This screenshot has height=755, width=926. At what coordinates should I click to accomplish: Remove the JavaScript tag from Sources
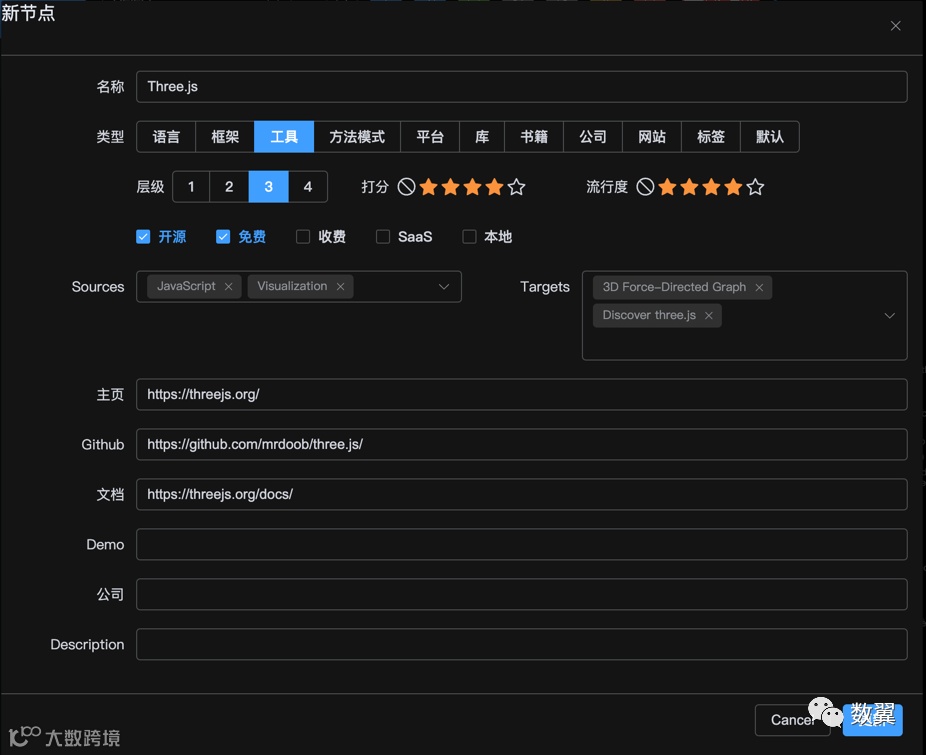pos(229,287)
